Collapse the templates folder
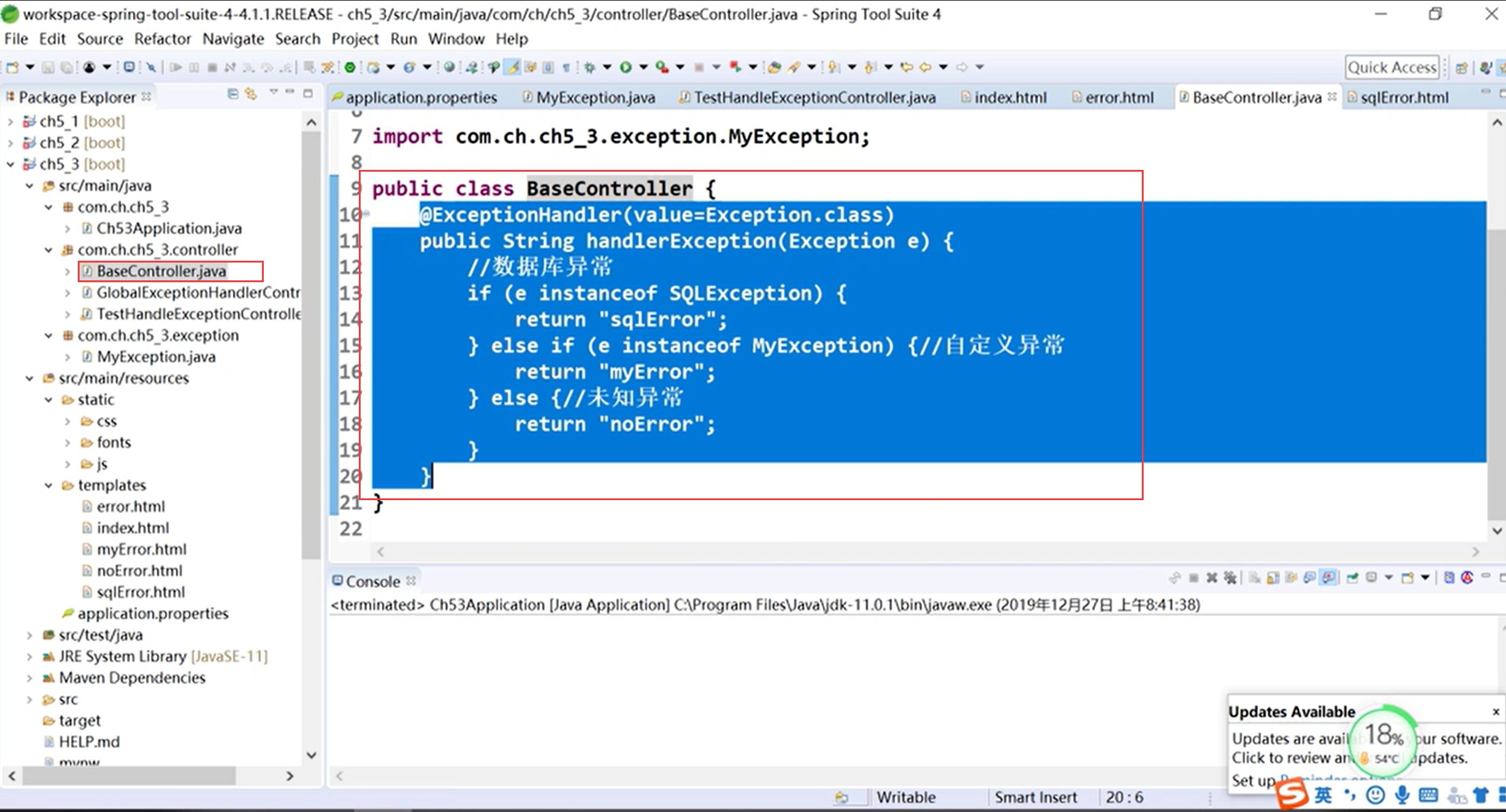1506x812 pixels. pyautogui.click(x=49, y=485)
